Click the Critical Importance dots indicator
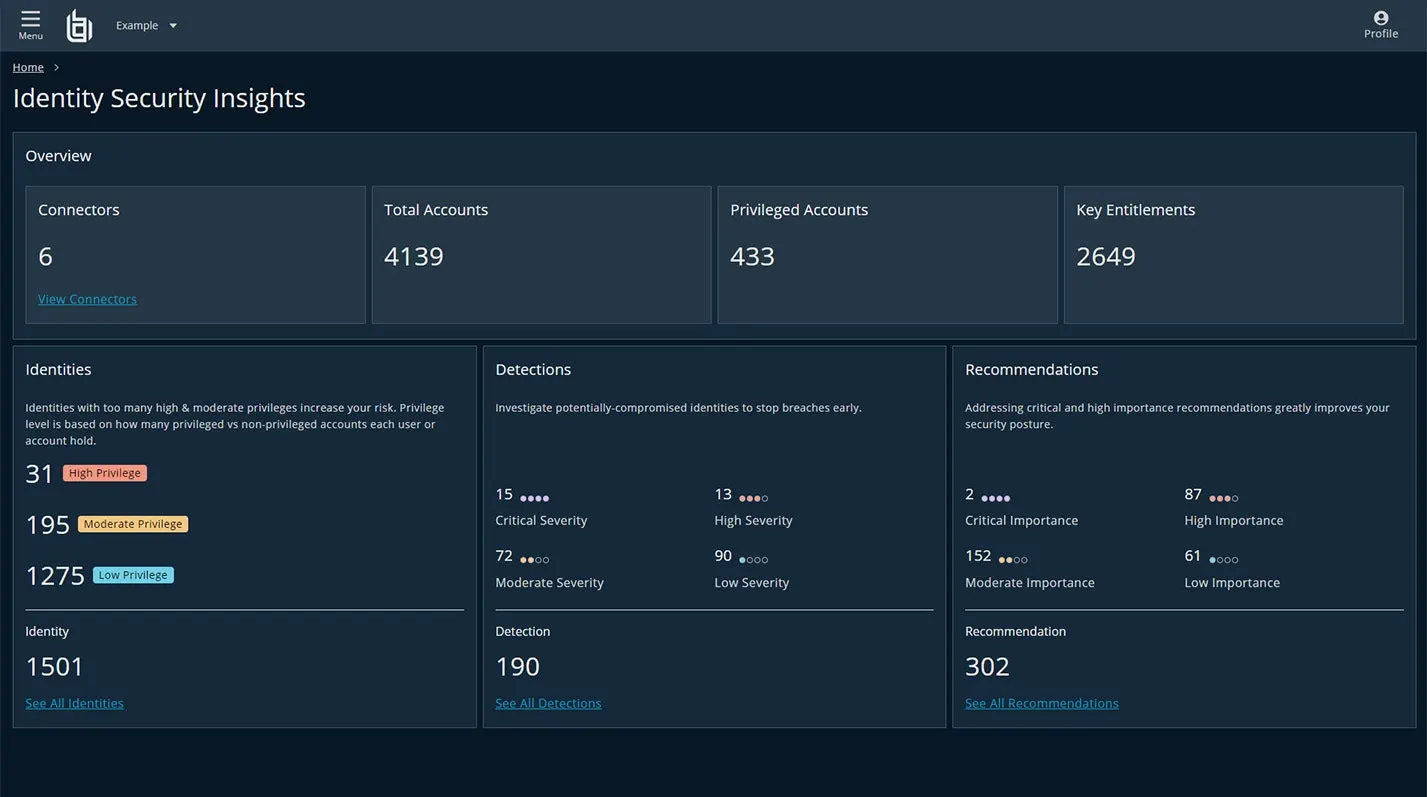Screen dimensions: 1427x797 [996, 498]
